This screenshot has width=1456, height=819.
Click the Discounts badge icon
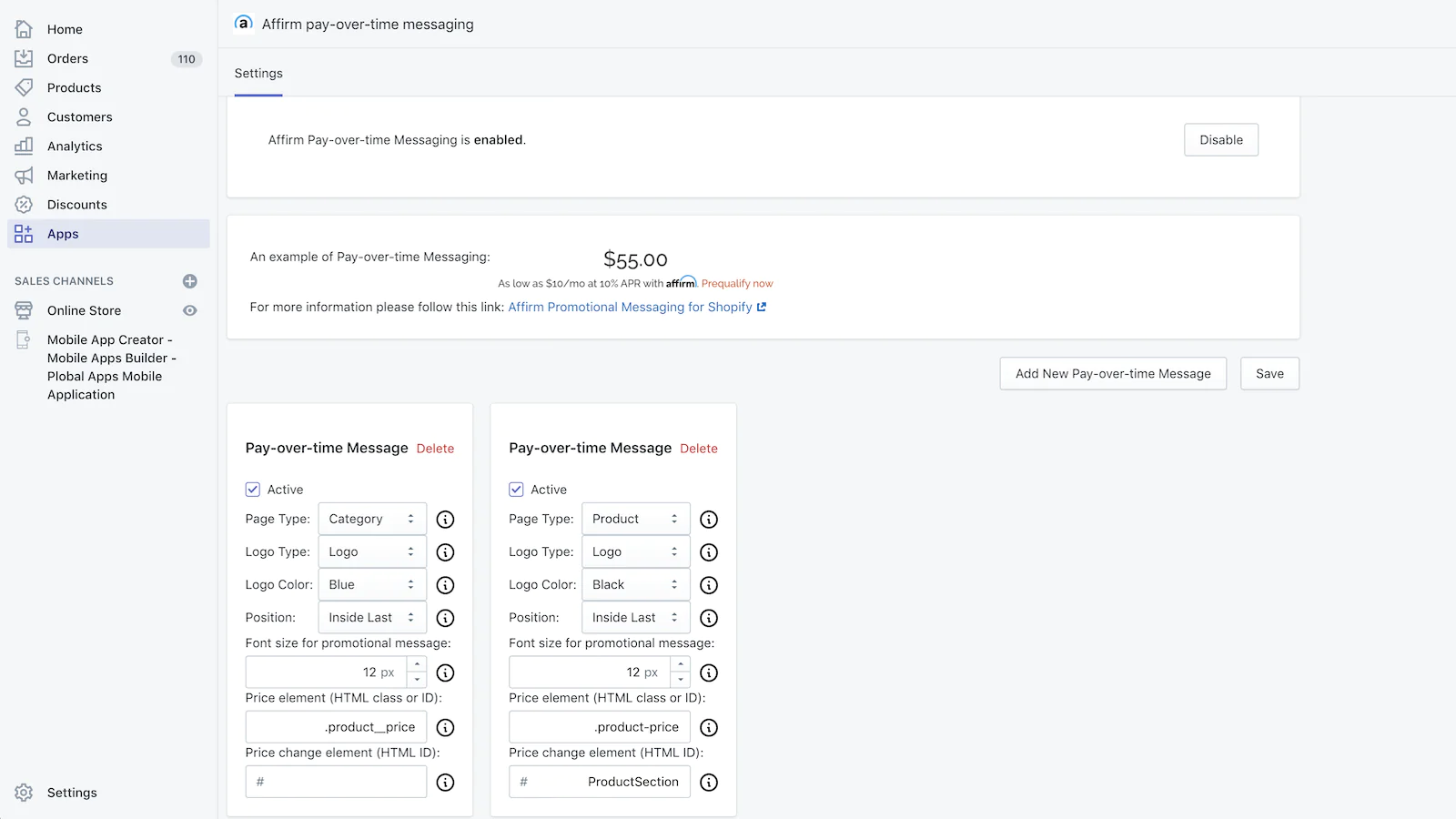pyautogui.click(x=24, y=204)
